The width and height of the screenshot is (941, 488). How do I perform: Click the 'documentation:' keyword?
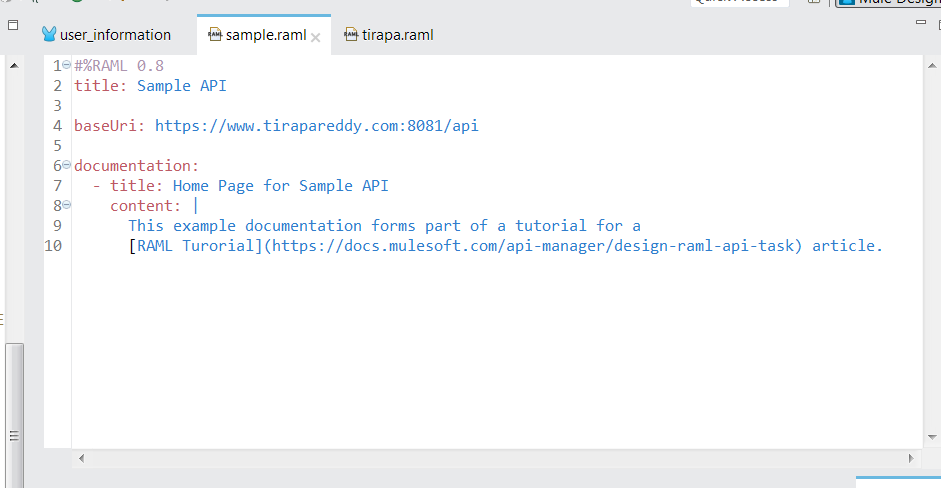pos(136,166)
